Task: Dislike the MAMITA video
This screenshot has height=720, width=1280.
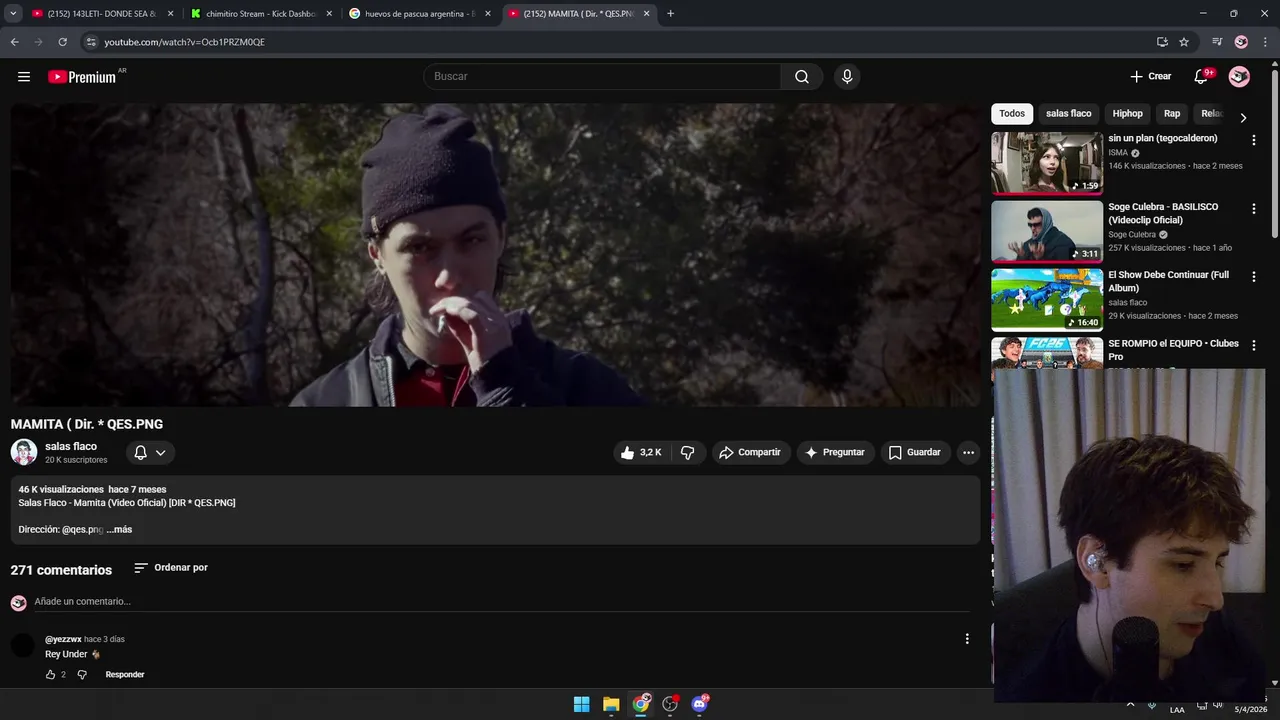Action: [x=687, y=453]
